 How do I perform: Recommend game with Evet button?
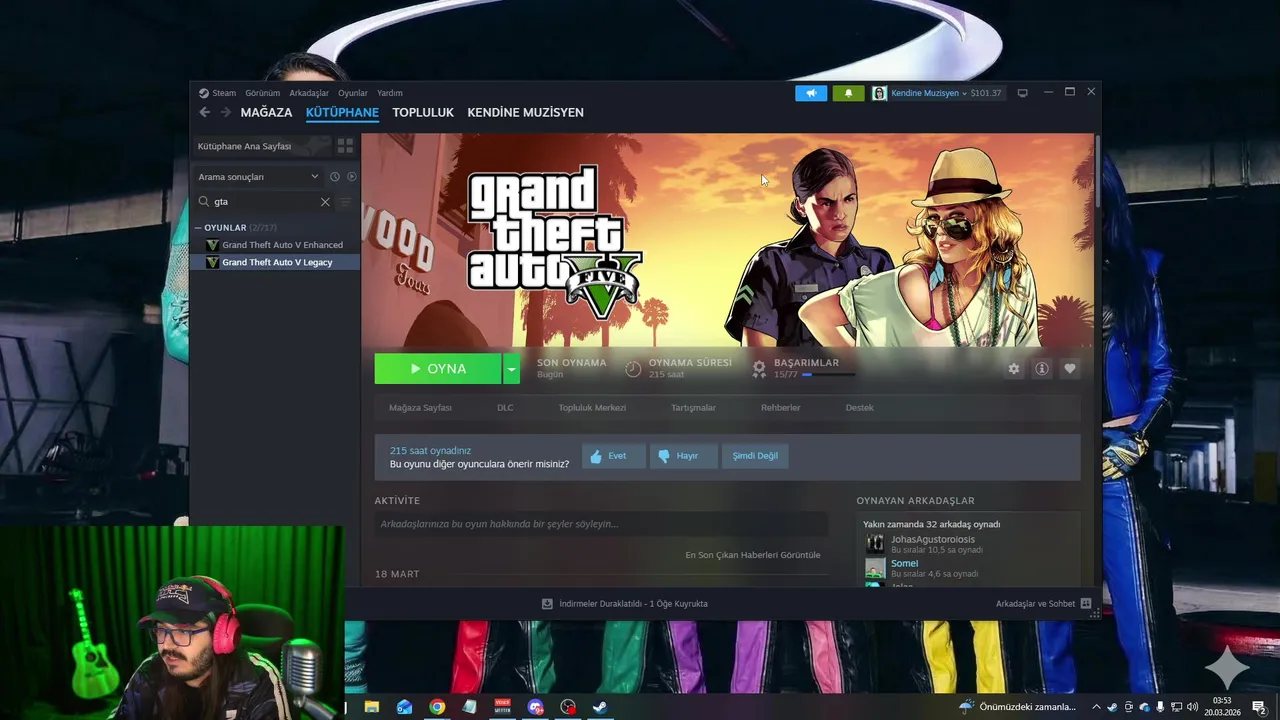click(x=614, y=456)
